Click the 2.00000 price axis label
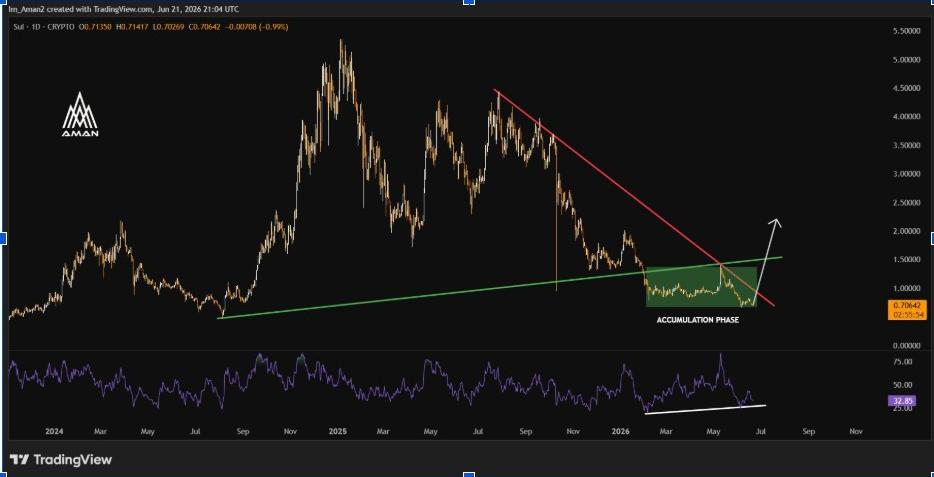934x477 pixels. (905, 231)
